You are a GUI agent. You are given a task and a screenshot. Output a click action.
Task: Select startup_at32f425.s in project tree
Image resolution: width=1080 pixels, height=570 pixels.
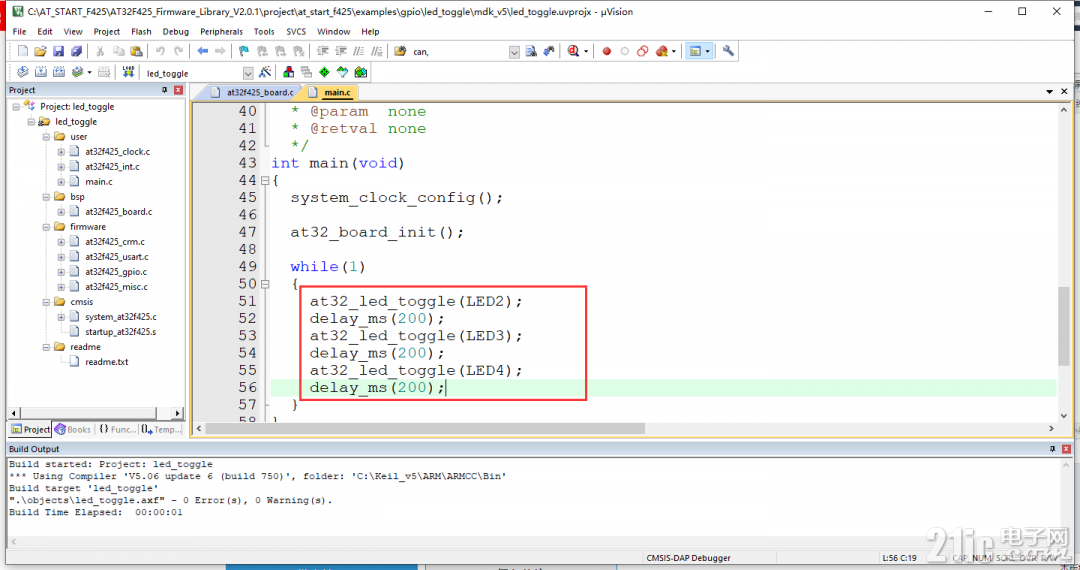[121, 332]
